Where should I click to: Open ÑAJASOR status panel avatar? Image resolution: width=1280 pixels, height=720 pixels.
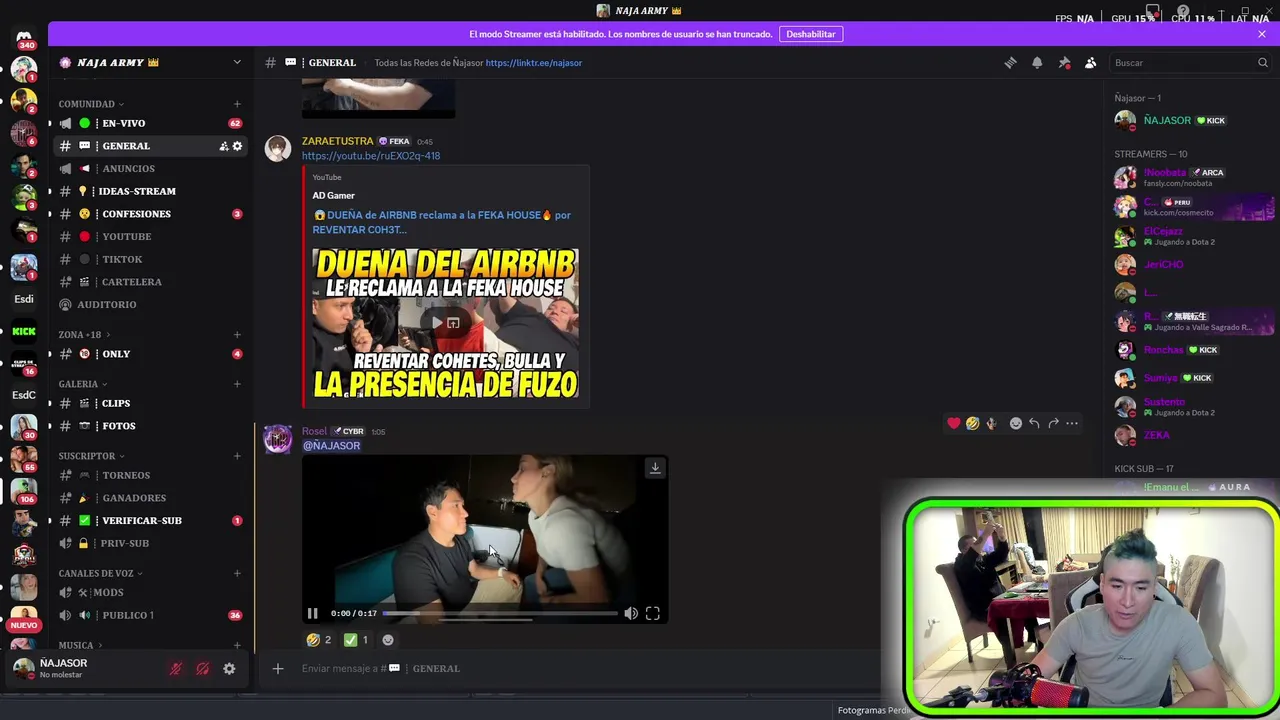tap(24, 668)
